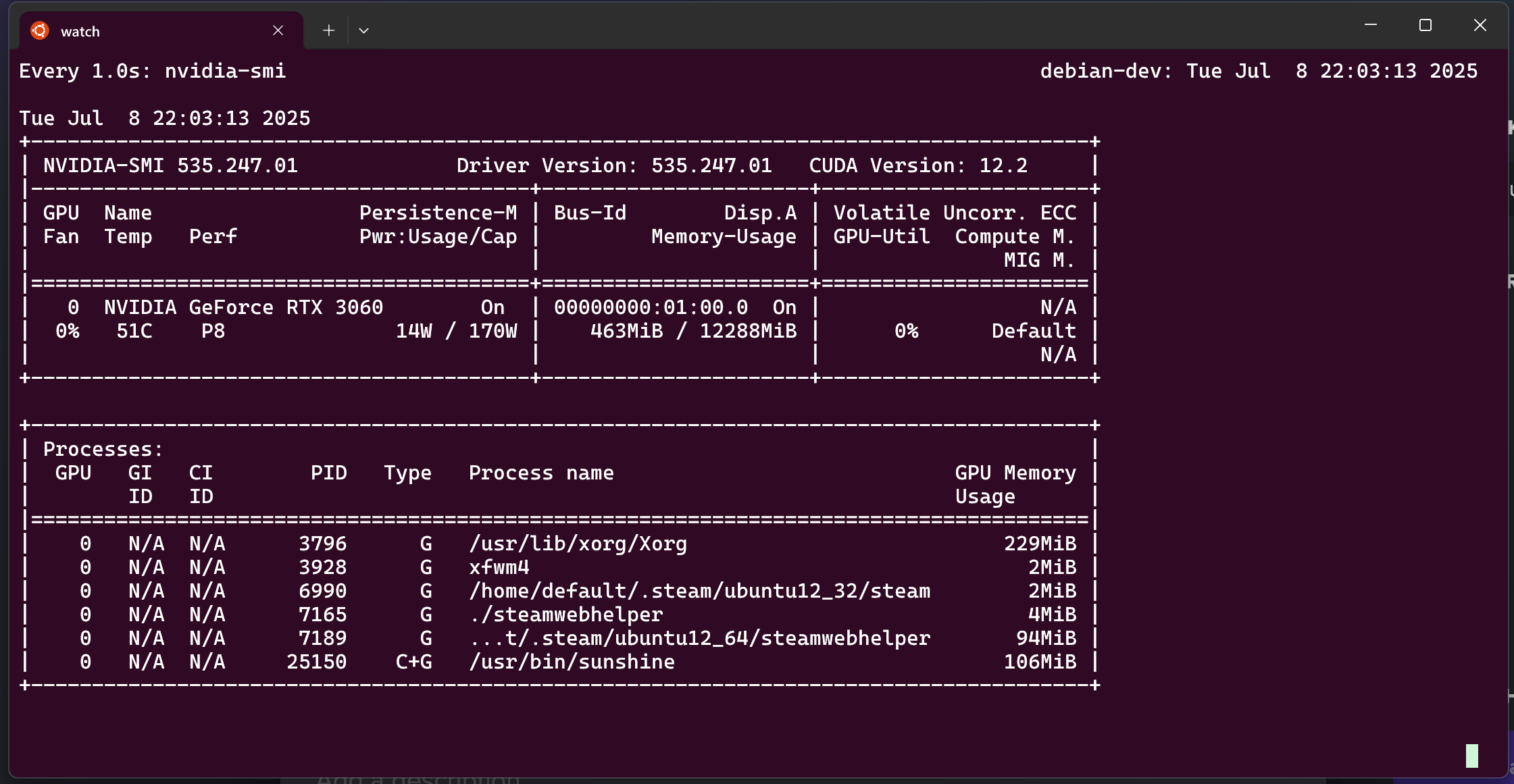1514x784 pixels.
Task: Click the performance state 'P8'
Action: 213,331
